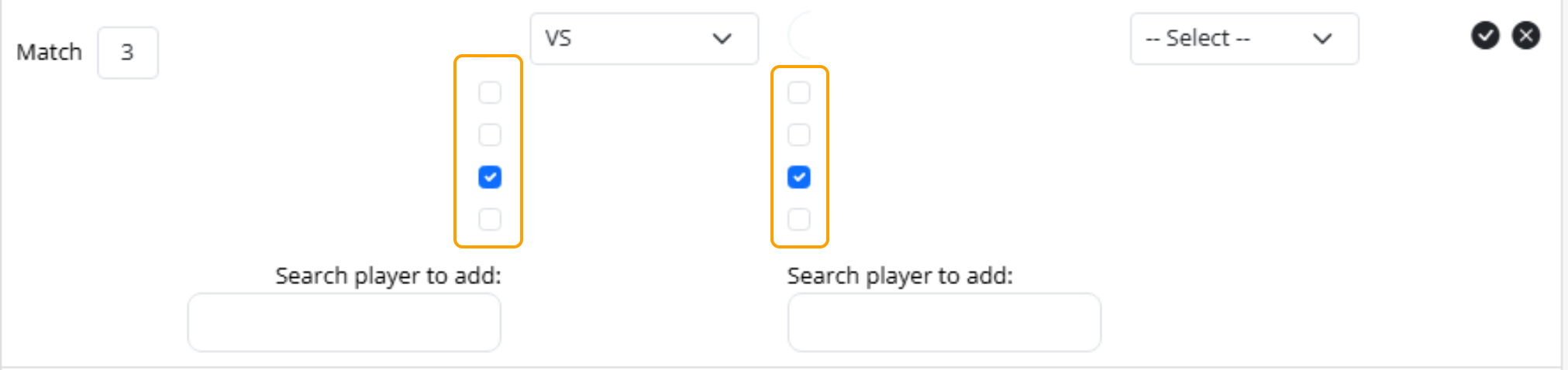Tick the first checkbox in right player column
The image size is (1568, 370).
[799, 93]
